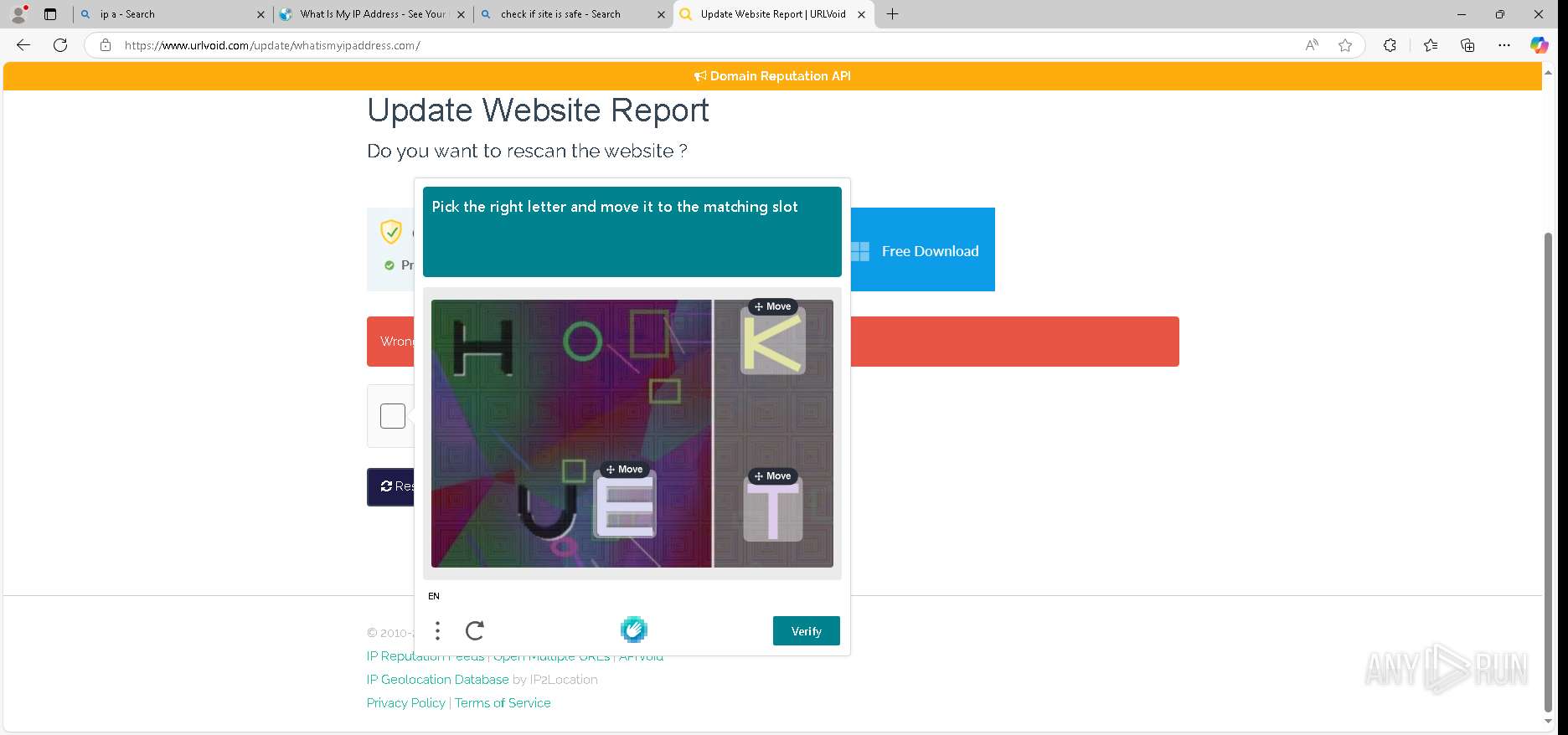Grab the Move handle on letter T

pos(772,476)
